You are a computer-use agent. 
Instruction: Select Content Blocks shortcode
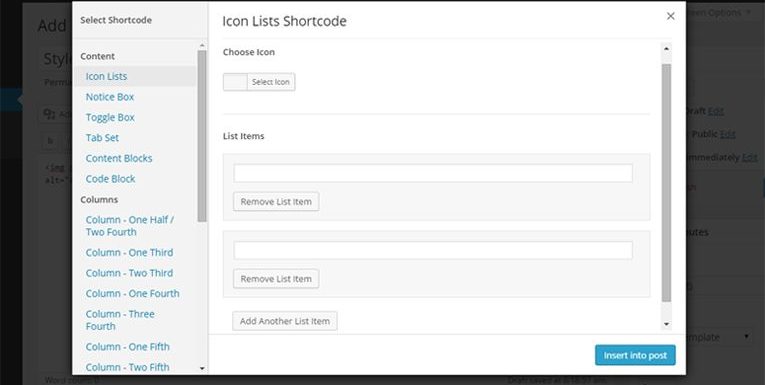pos(119,158)
